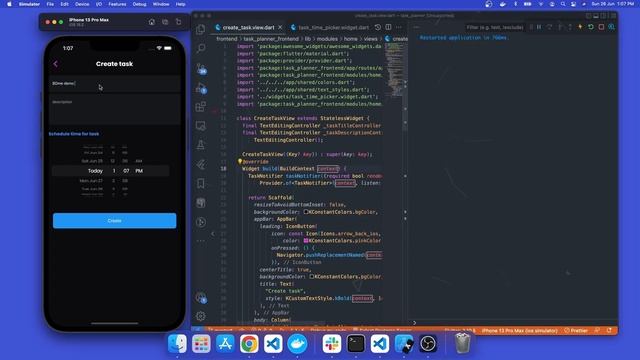Open the Window menu
Image resolution: width=640 pixels, height=360 pixels.
click(161, 4)
